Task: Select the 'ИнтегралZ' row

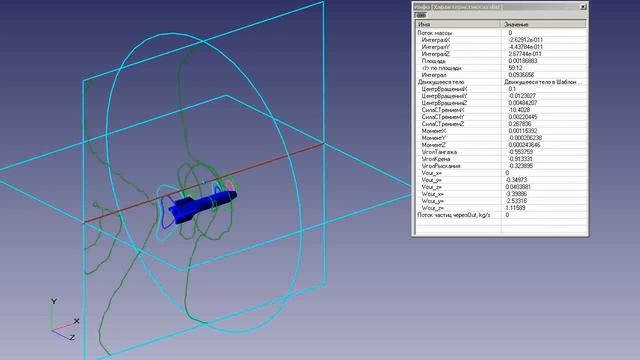Action: [501, 54]
